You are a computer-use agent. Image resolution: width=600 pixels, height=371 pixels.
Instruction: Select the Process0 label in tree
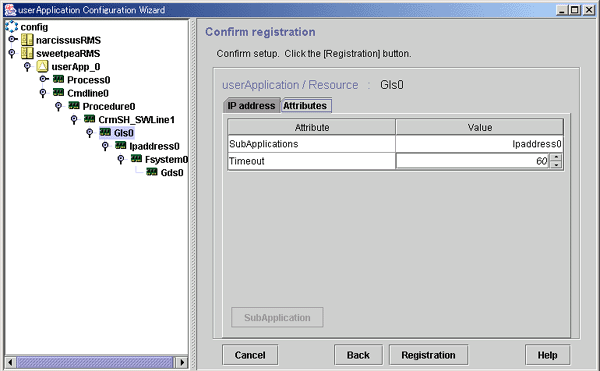click(x=89, y=80)
